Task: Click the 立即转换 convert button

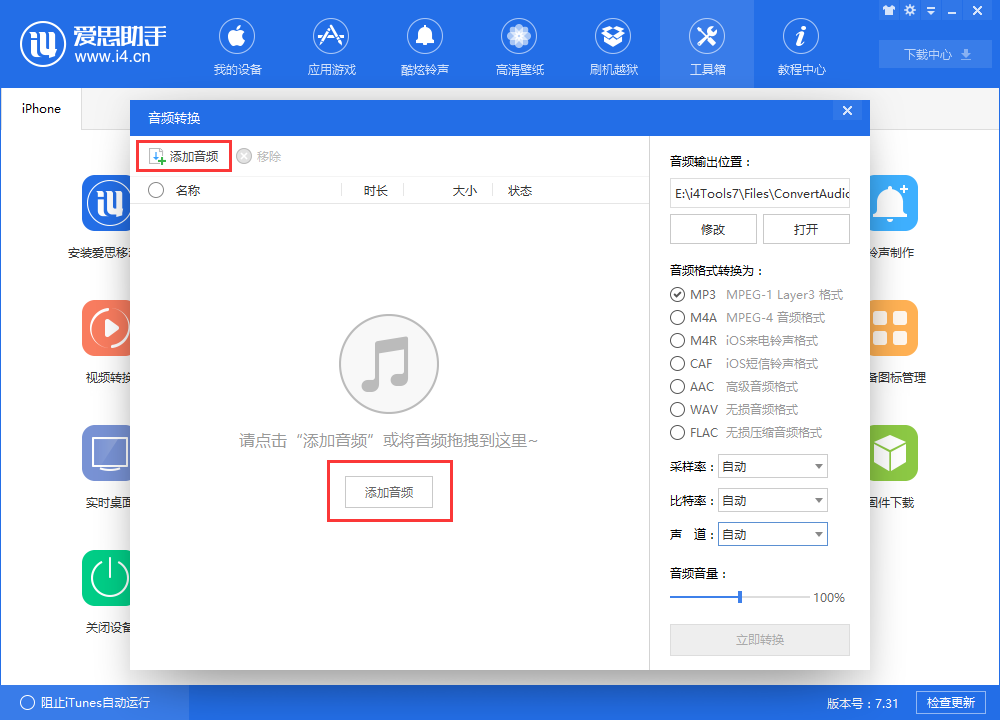Action: pos(760,640)
